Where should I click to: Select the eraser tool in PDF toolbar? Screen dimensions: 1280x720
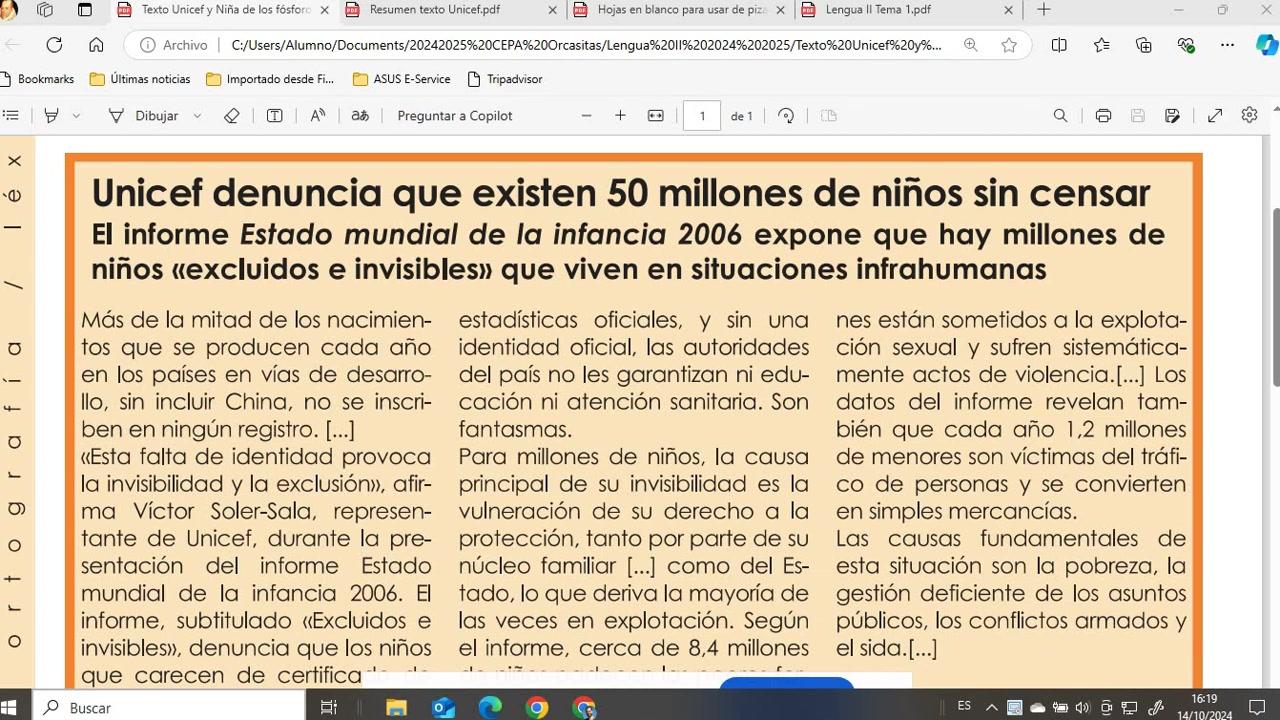232,116
